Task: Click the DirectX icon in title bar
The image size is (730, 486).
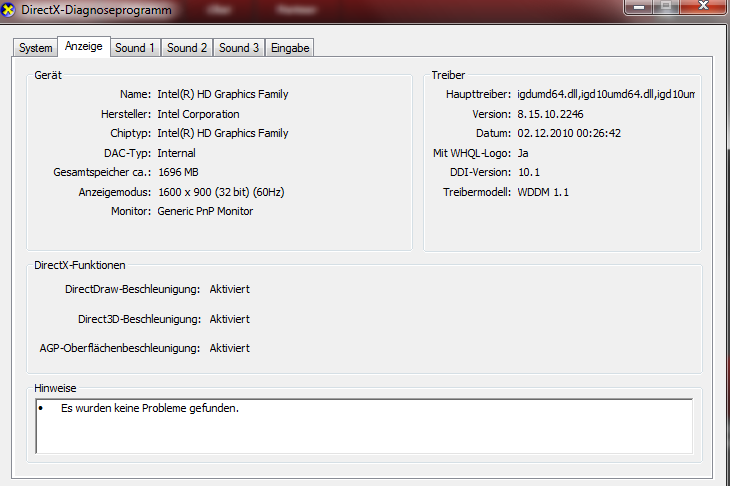Action: pos(7,9)
